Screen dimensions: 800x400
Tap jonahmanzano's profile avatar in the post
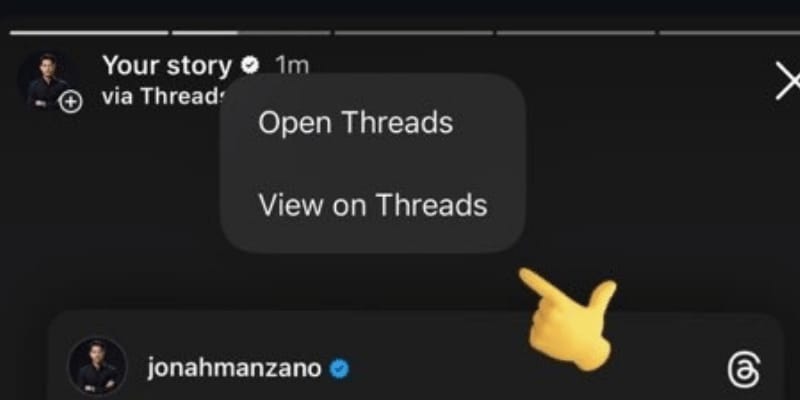(97, 366)
